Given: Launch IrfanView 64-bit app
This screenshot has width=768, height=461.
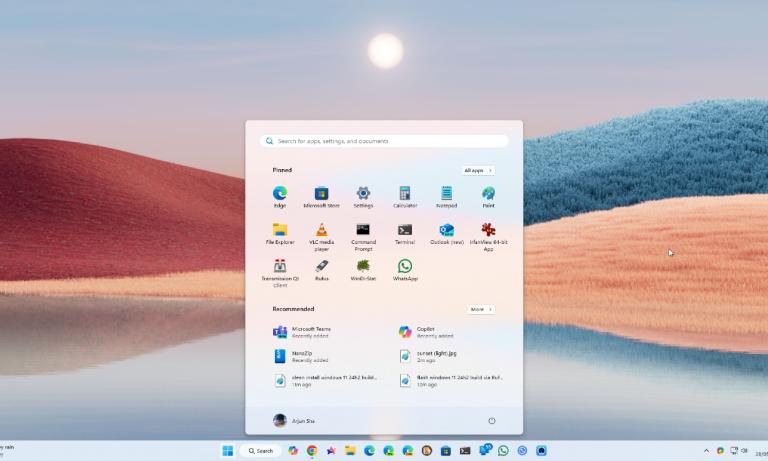Looking at the screenshot, I should [488, 231].
